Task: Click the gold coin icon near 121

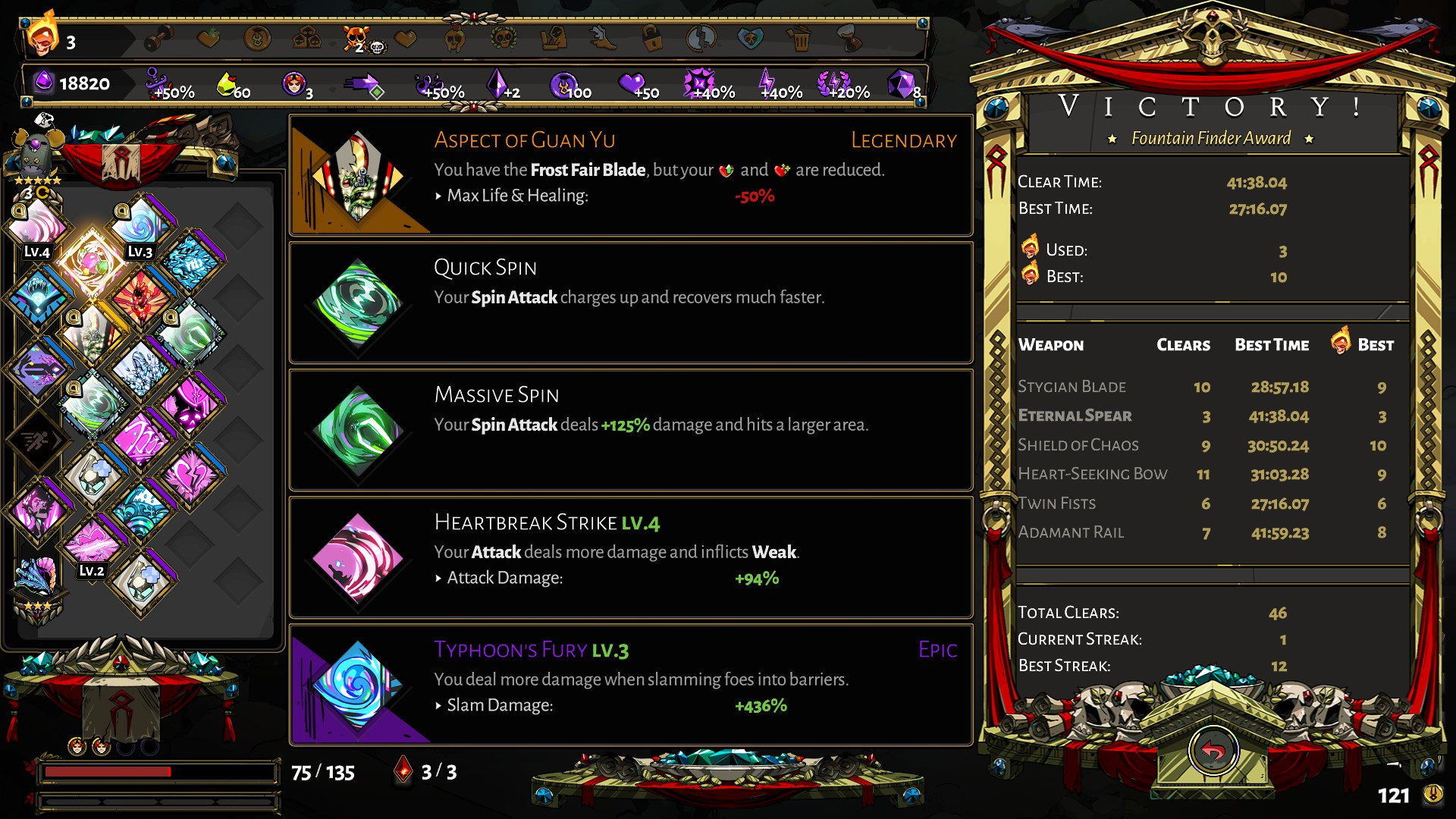Action: click(x=1432, y=794)
